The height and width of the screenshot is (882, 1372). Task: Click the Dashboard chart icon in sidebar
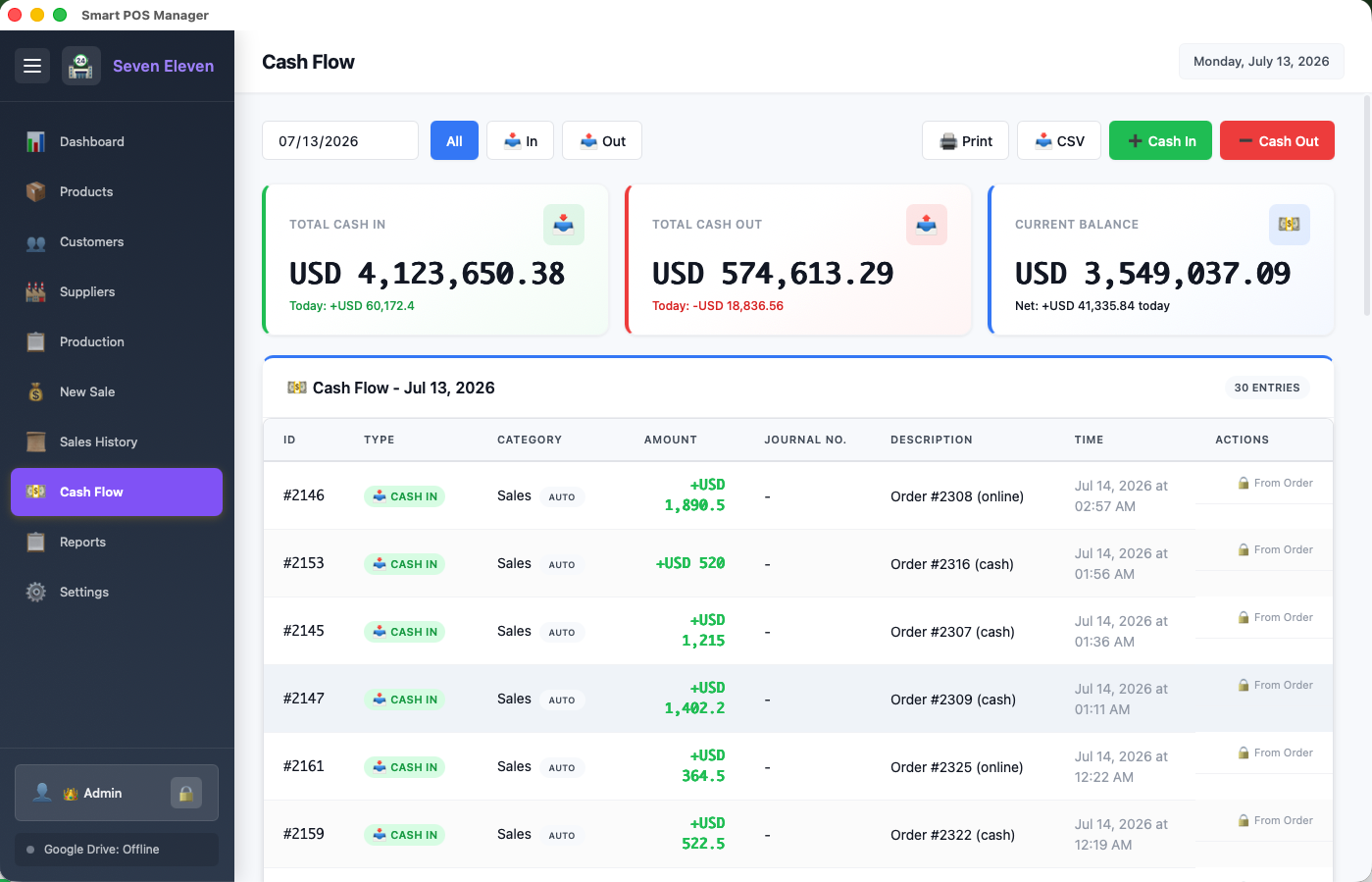[x=36, y=141]
